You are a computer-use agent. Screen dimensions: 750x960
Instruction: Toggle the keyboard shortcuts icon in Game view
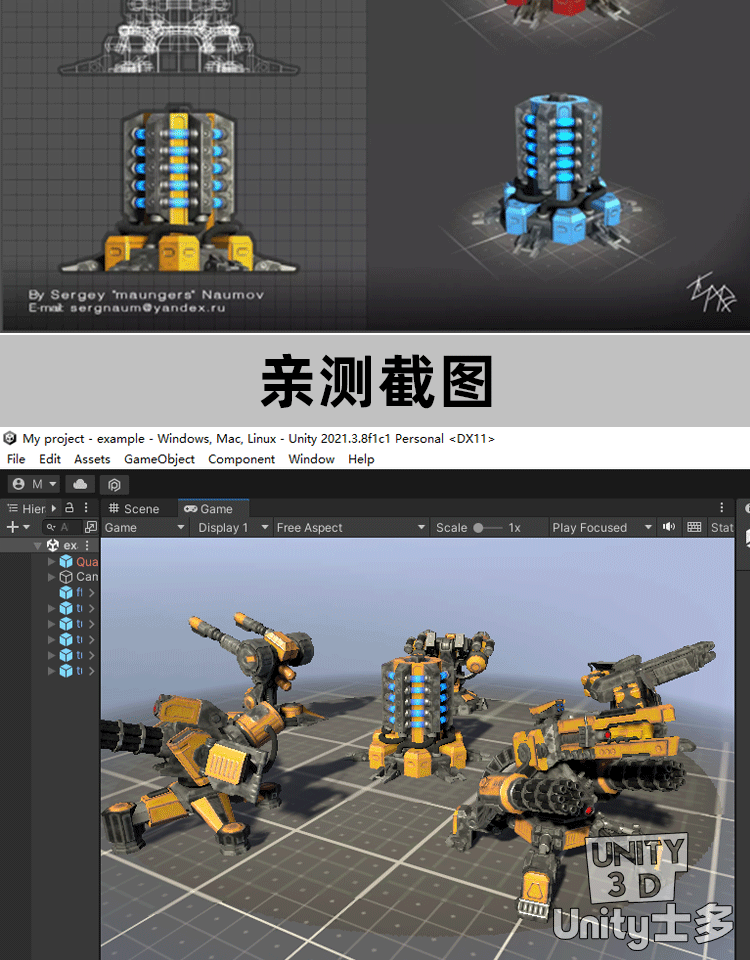coord(694,527)
